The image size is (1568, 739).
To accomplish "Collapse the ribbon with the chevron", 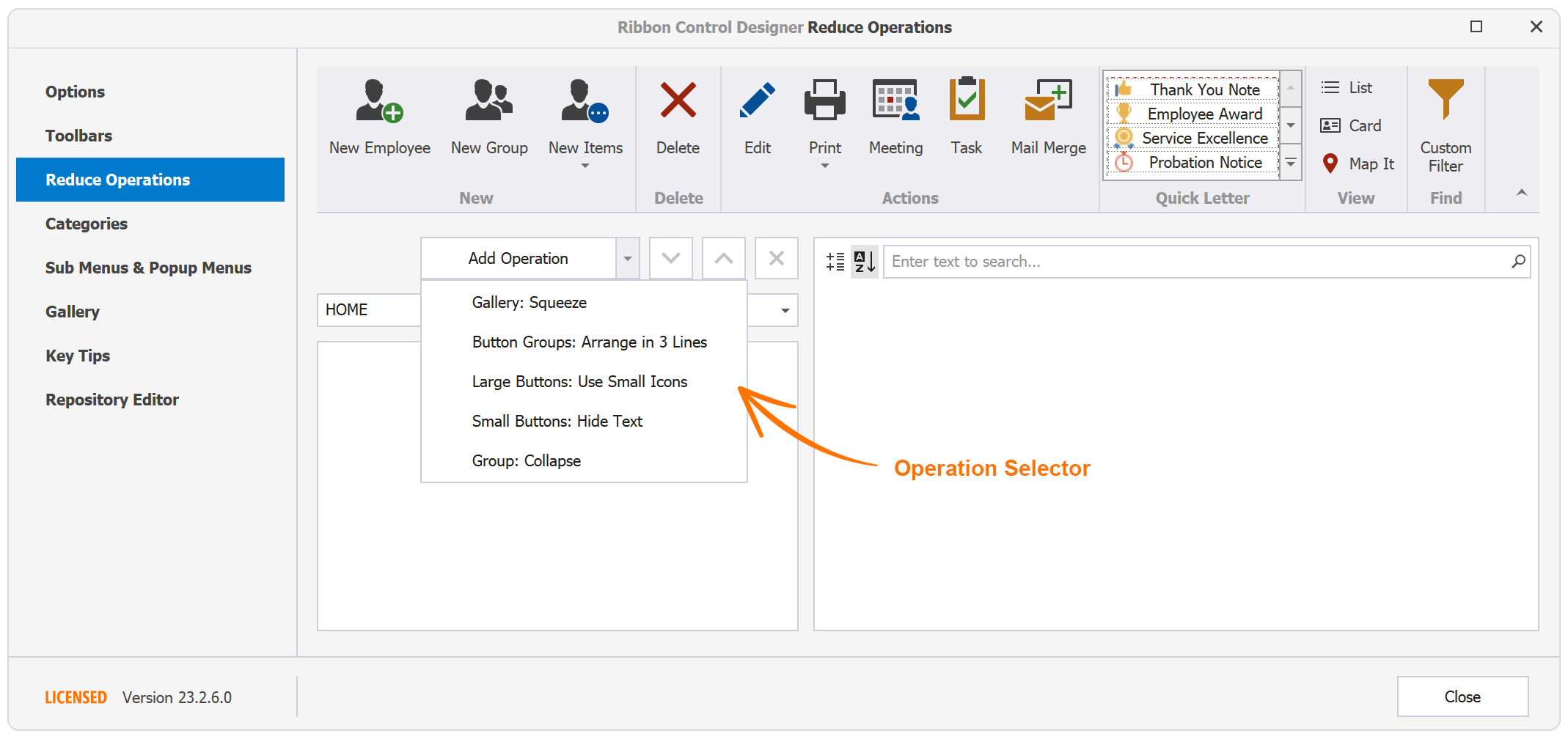I will click(x=1522, y=192).
